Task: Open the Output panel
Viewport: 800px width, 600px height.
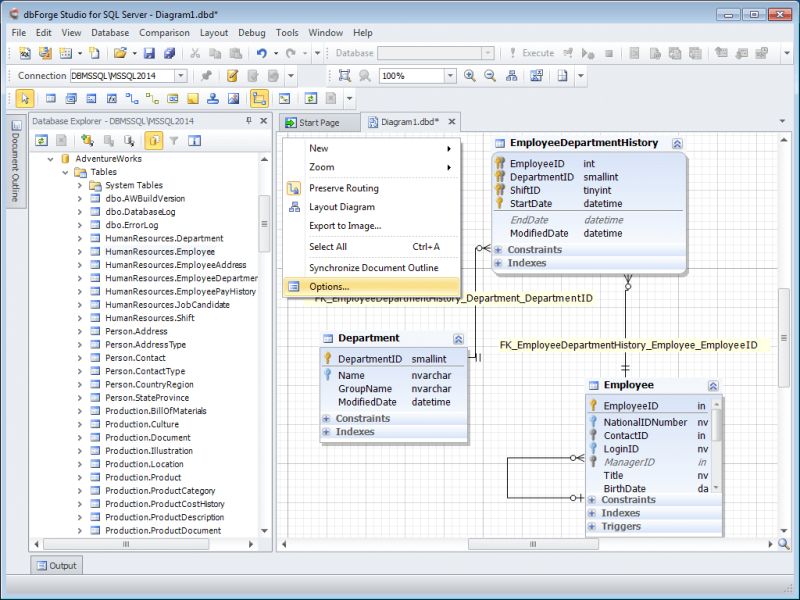Action: coord(55,565)
